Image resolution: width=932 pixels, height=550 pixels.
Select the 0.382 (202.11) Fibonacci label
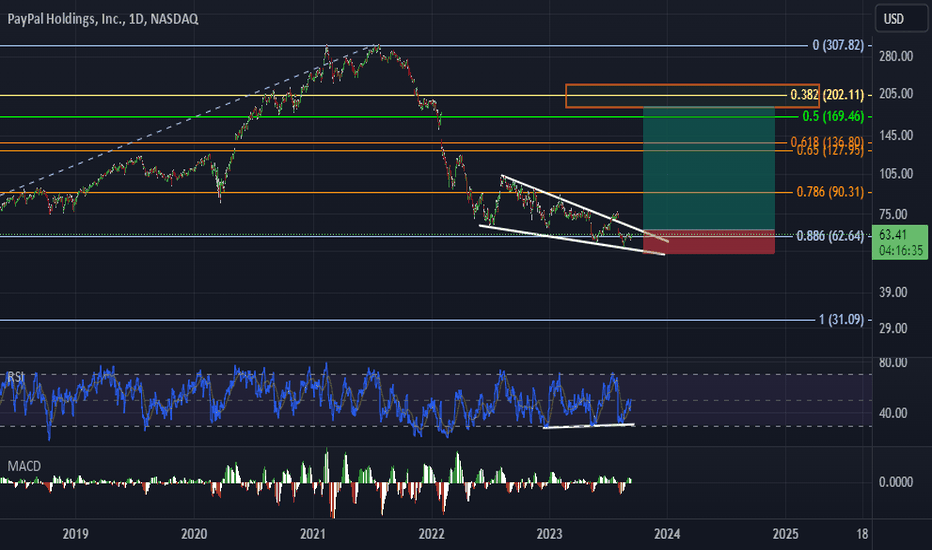(827, 95)
